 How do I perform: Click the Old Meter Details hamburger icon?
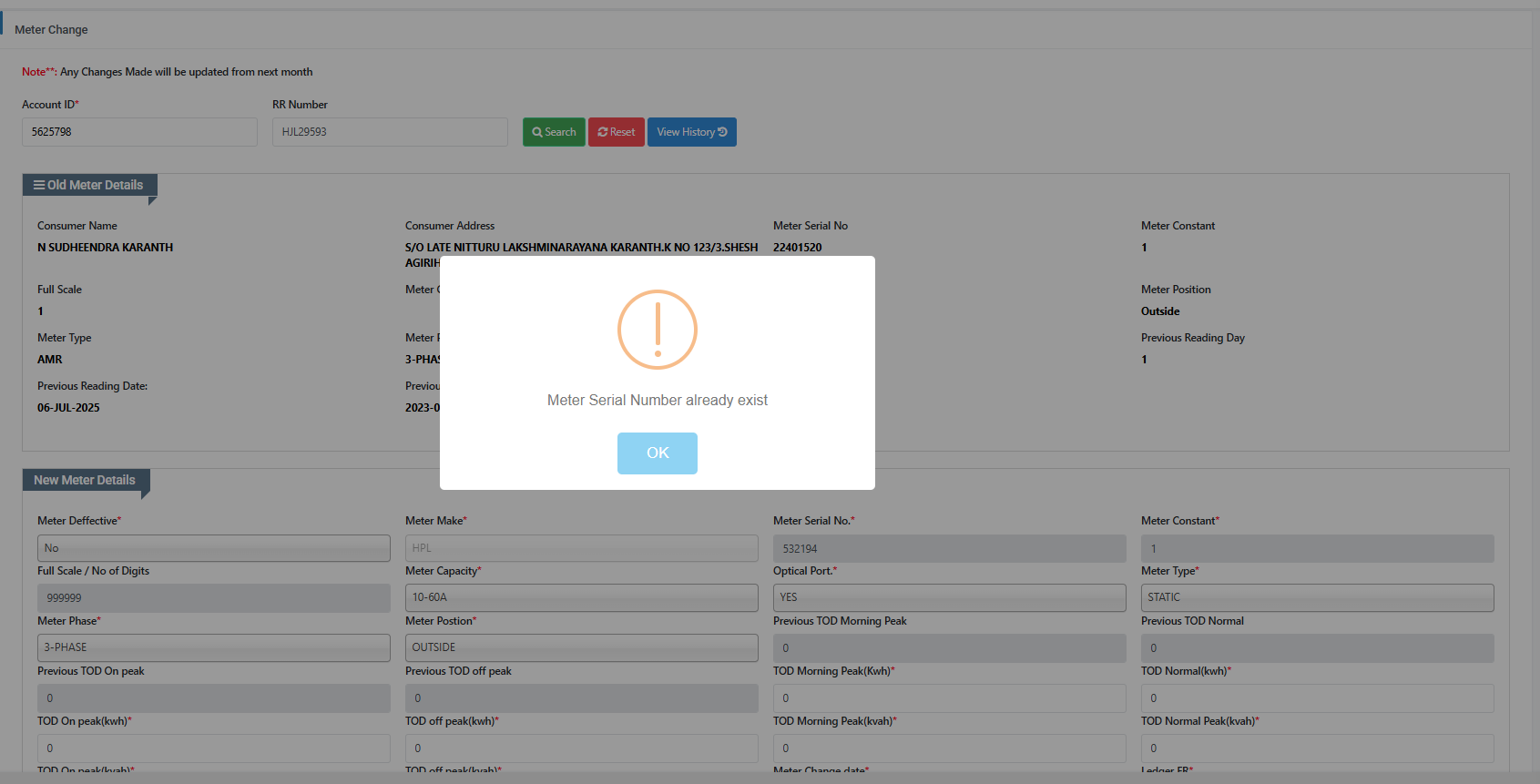click(x=39, y=185)
